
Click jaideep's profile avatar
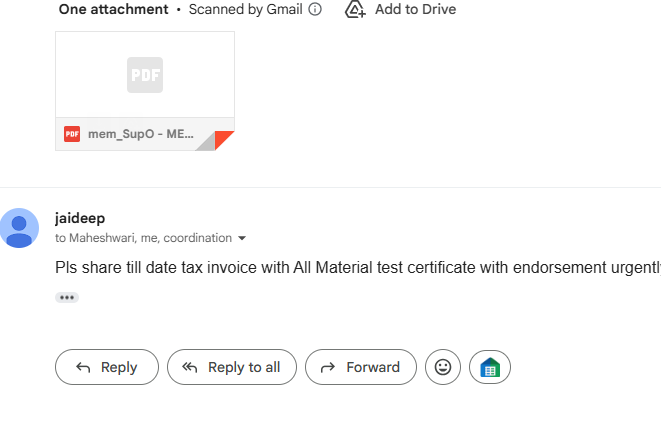pos(19,228)
